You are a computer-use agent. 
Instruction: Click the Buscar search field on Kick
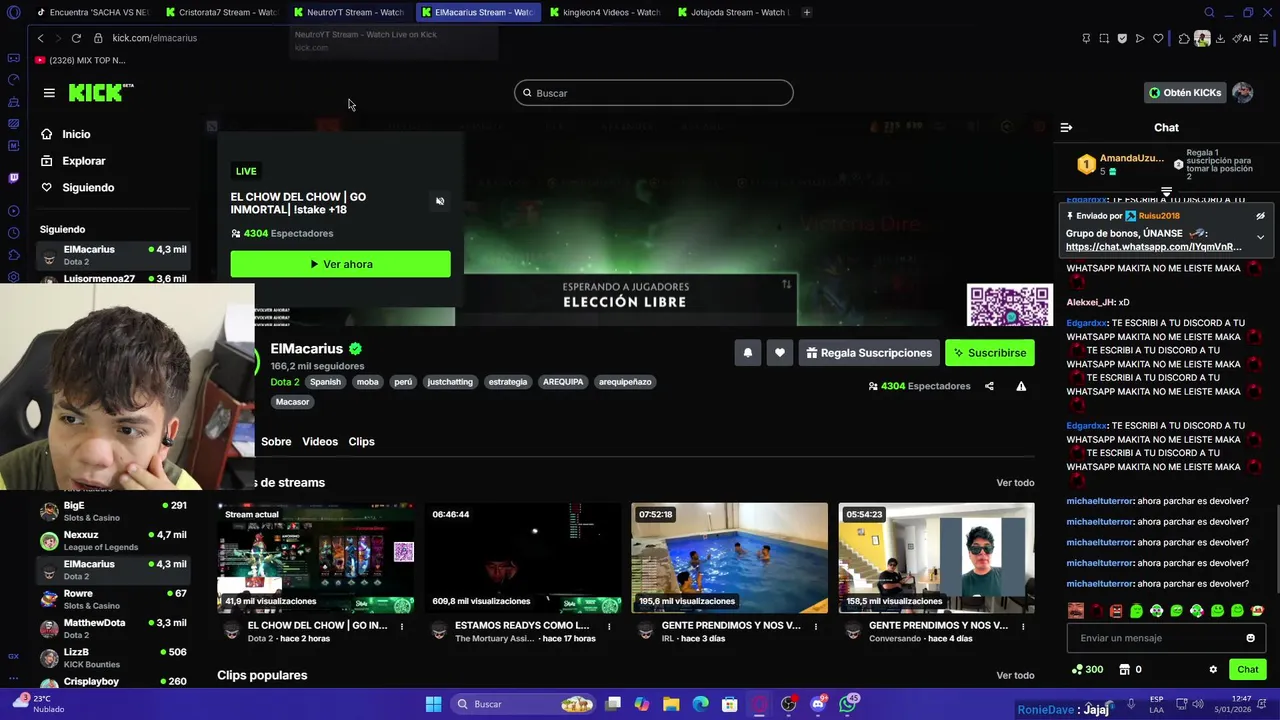click(654, 93)
